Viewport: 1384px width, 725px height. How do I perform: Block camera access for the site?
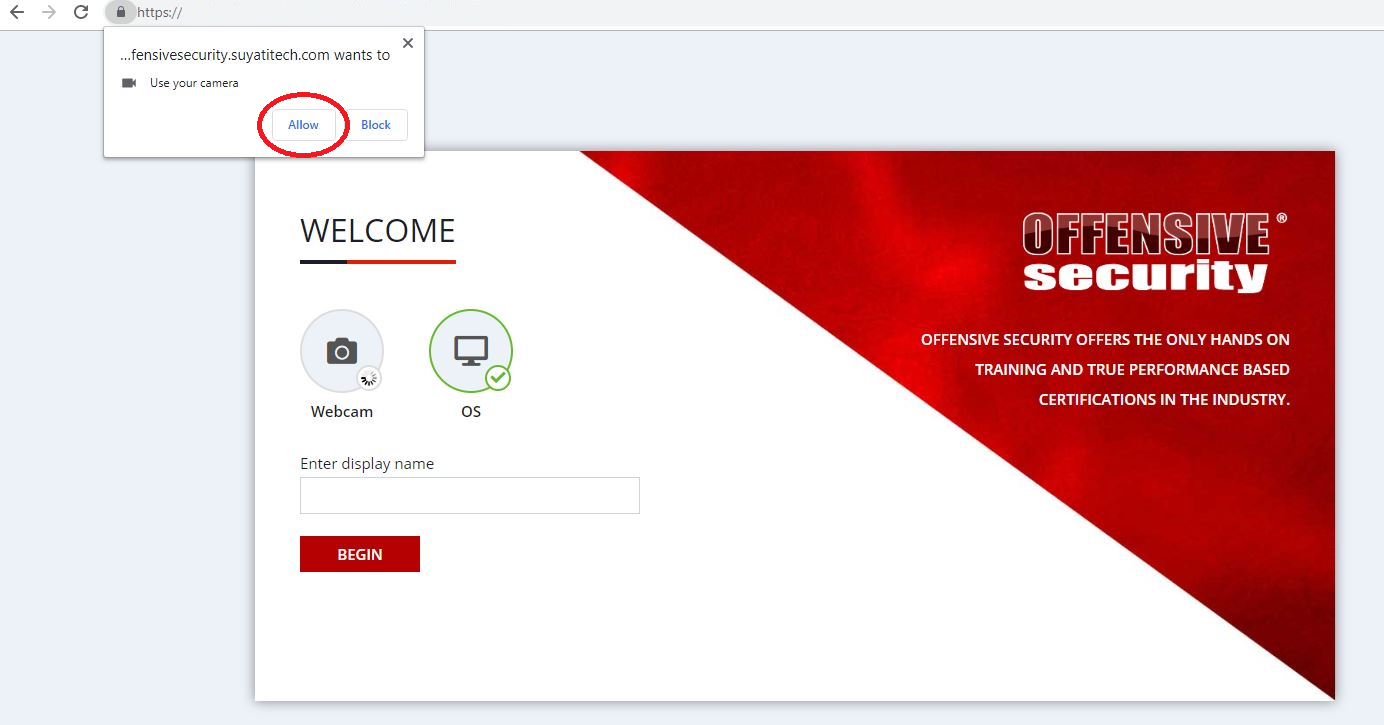click(376, 124)
